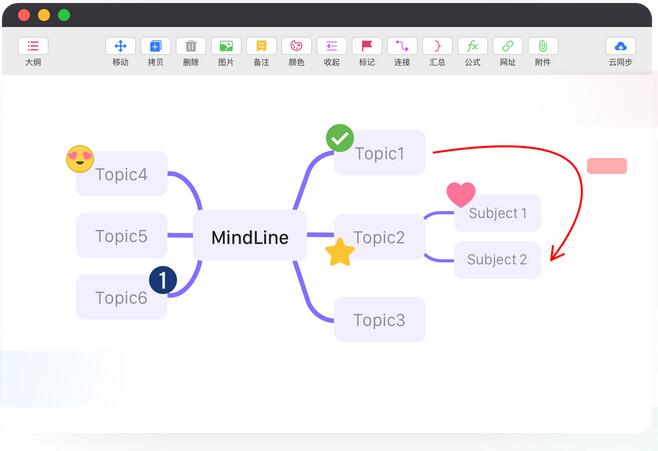658x451 pixels.
Task: Click the copy (拷贝) toolbar icon
Action: 155,46
